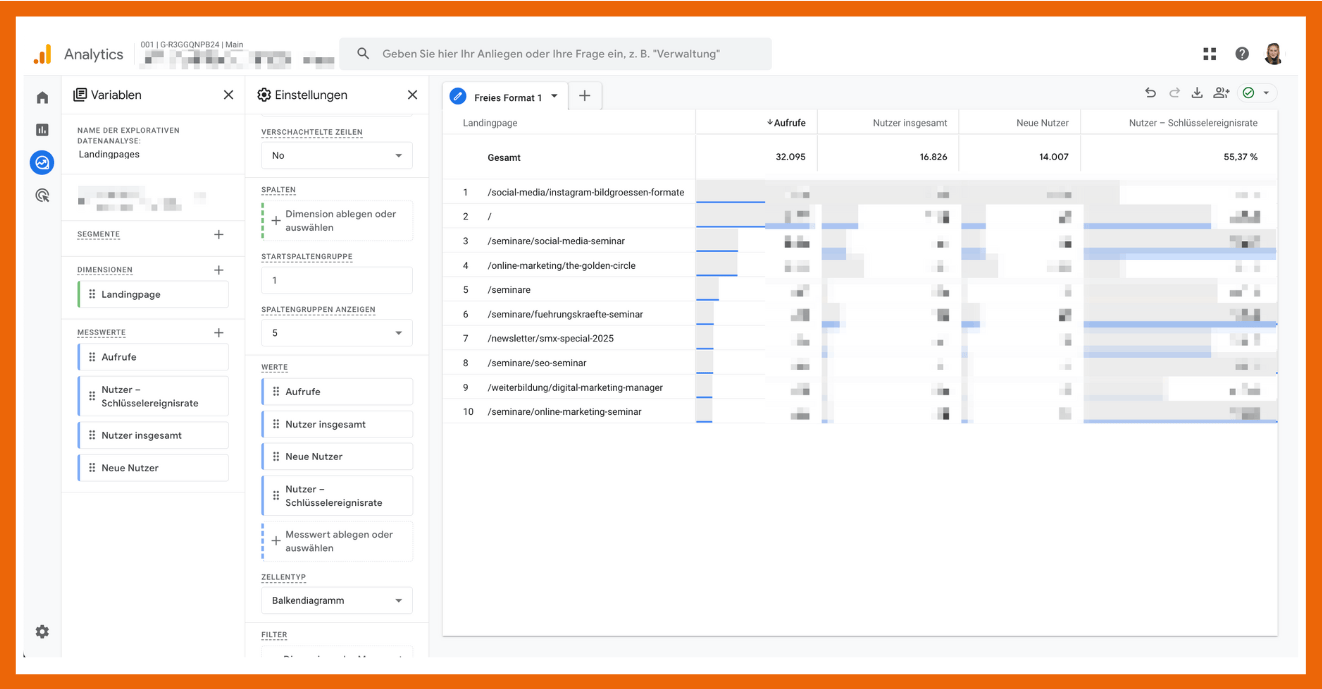Open Spaltengruppen anzeigen dropdown
The image size is (1322, 689).
(336, 333)
